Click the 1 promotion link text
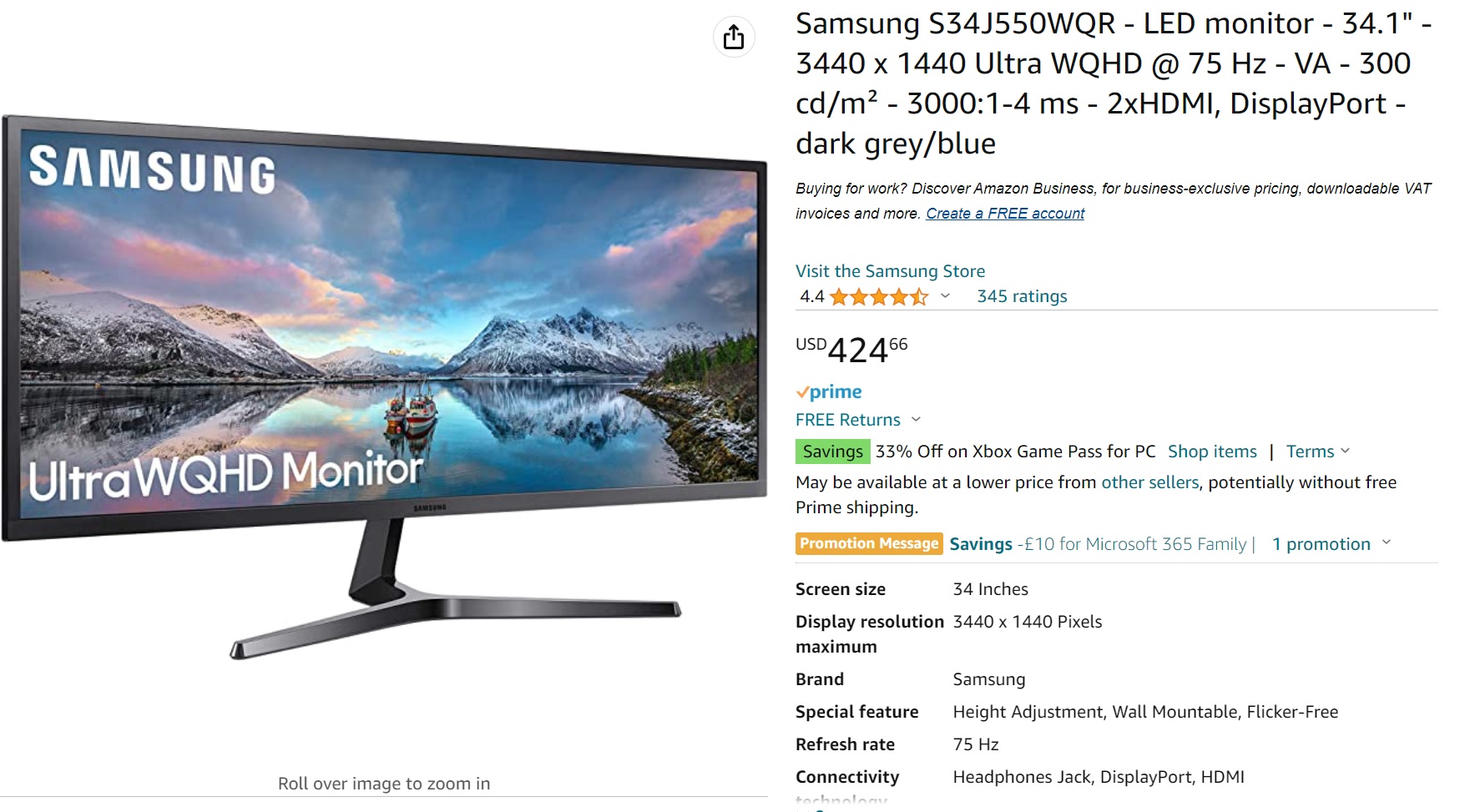 [1321, 544]
